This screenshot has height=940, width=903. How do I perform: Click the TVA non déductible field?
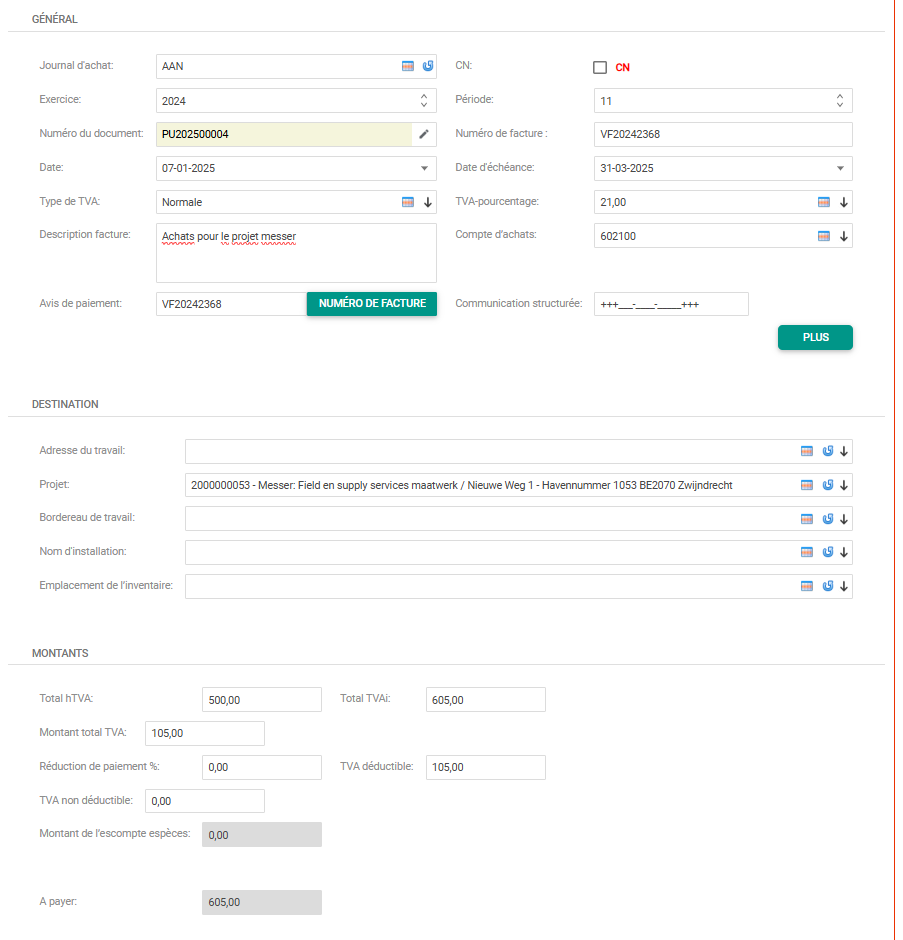coord(204,801)
